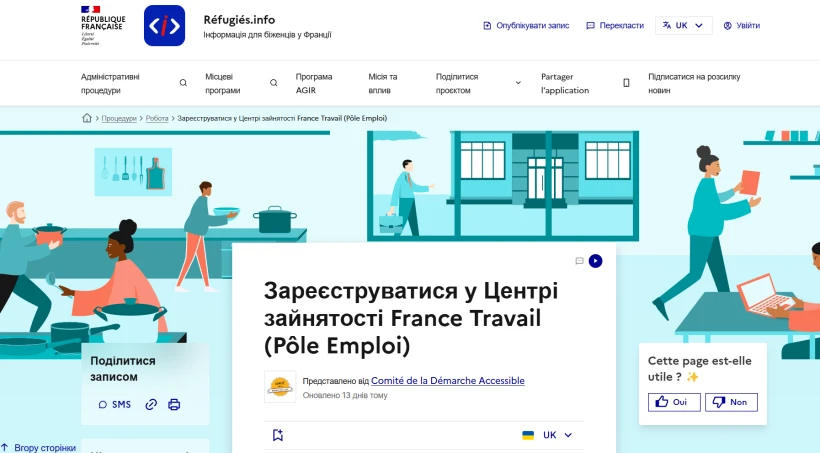Play the audio reading of the article
Image resolution: width=820 pixels, height=453 pixels.
coord(596,261)
